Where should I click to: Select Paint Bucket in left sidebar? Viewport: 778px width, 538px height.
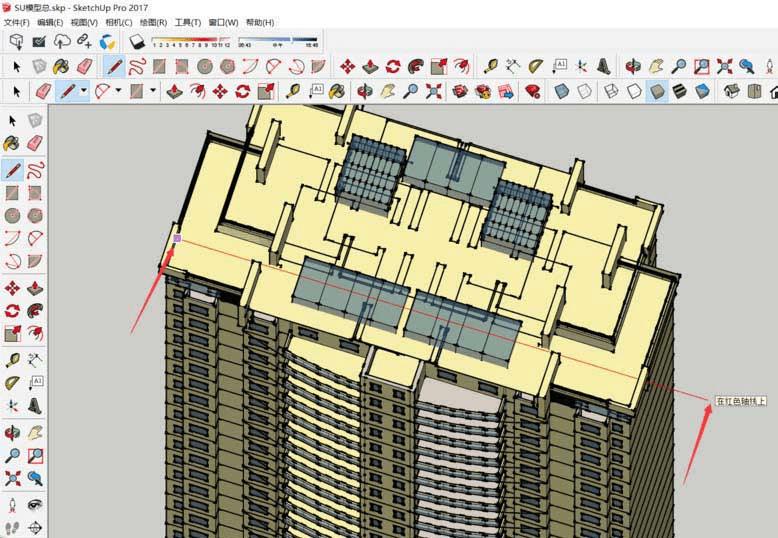pos(12,143)
